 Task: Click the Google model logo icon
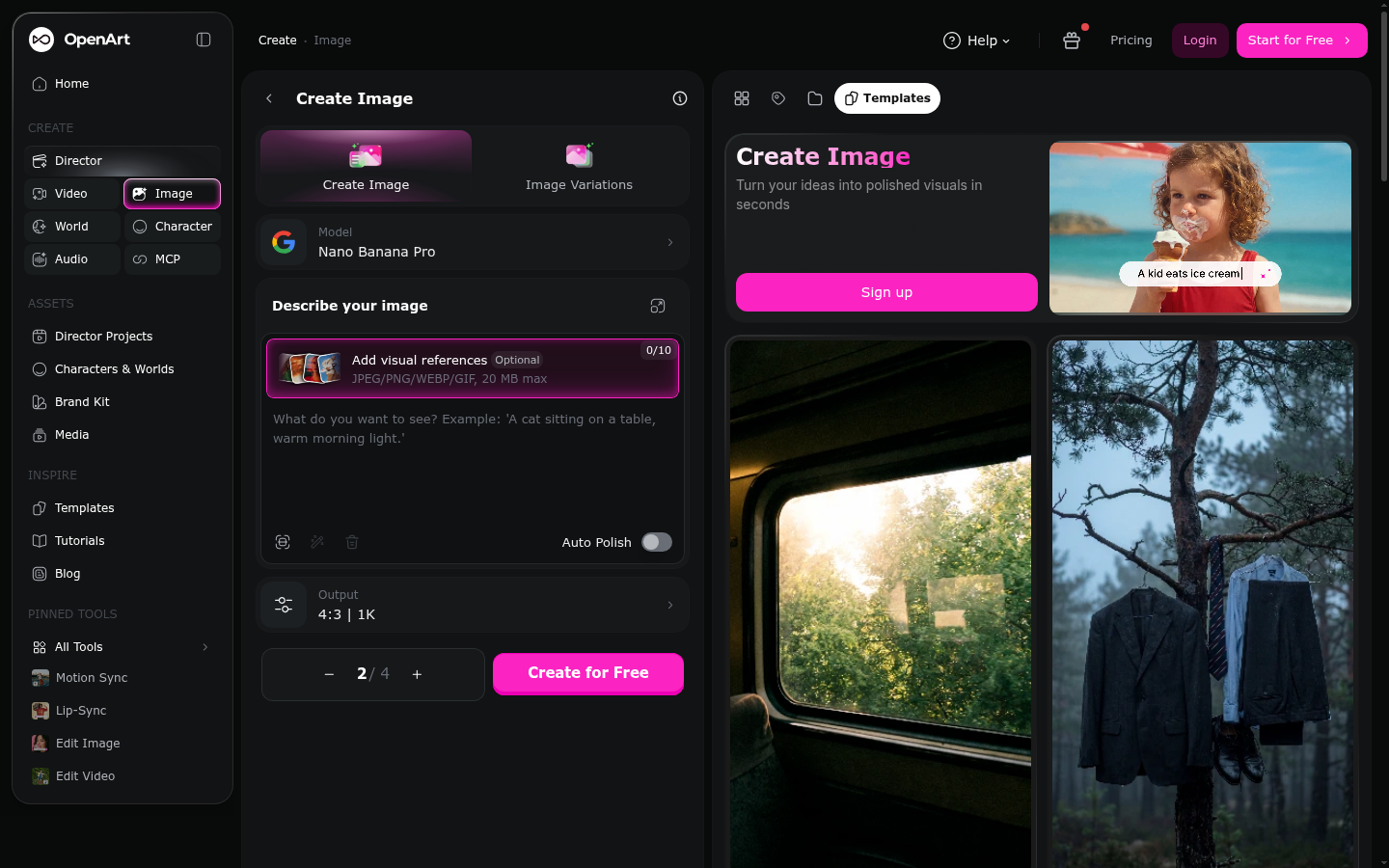pyautogui.click(x=284, y=242)
